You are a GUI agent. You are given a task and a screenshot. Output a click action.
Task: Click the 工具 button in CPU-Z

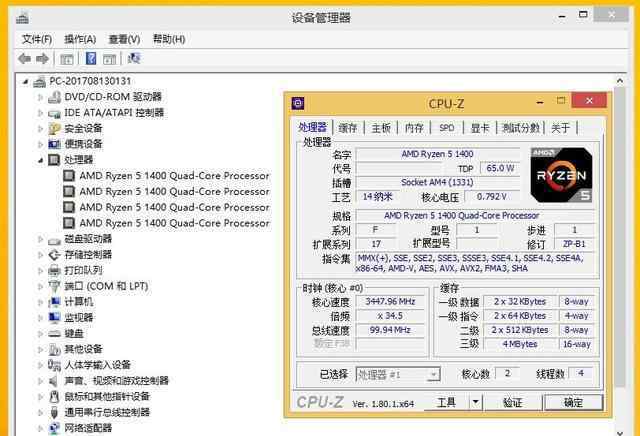click(x=447, y=402)
